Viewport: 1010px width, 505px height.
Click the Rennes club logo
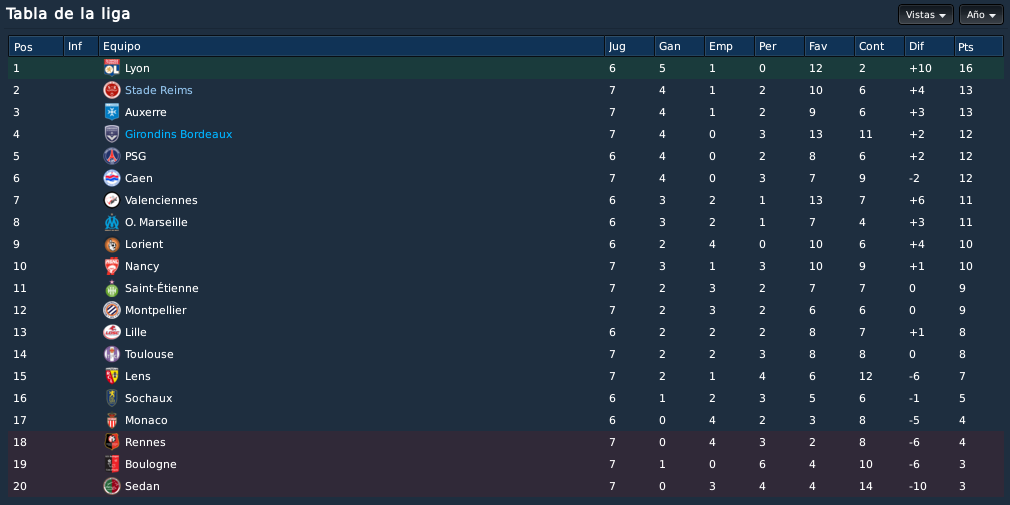112,442
